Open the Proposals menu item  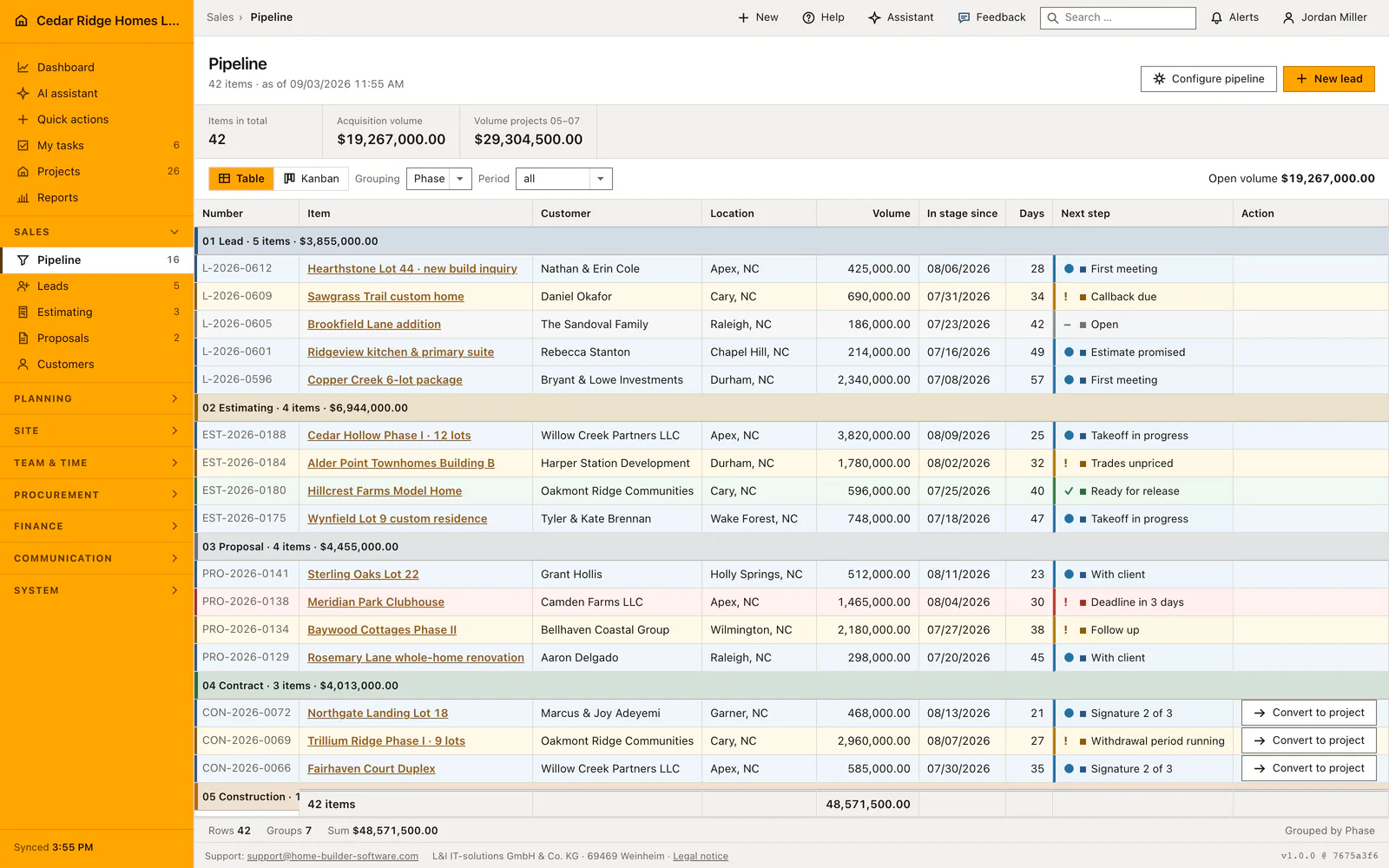96,339
